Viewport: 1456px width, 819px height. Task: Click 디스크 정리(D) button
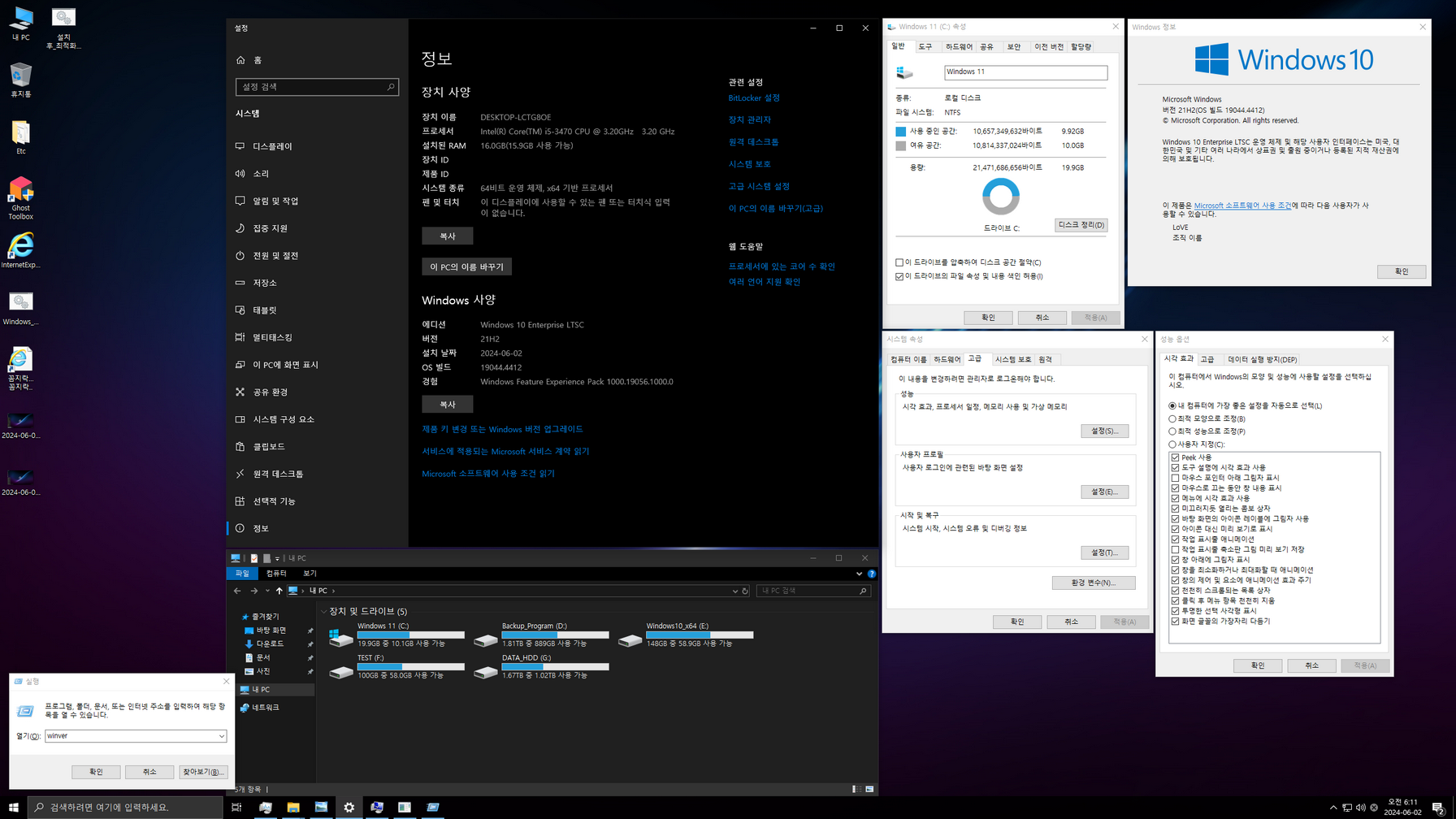click(x=1081, y=225)
